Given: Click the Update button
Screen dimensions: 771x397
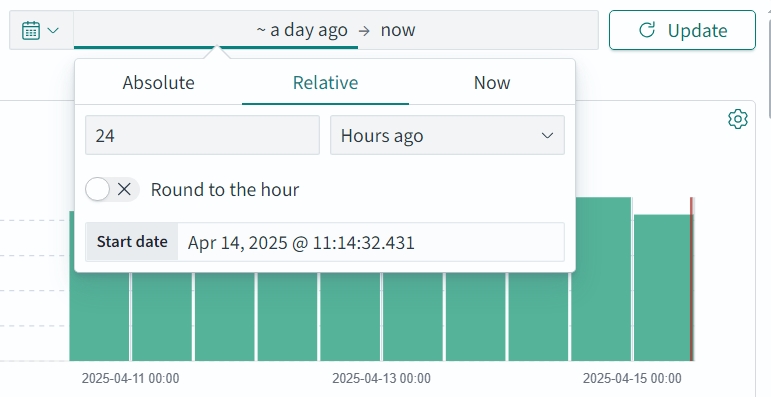Looking at the screenshot, I should coord(682,30).
